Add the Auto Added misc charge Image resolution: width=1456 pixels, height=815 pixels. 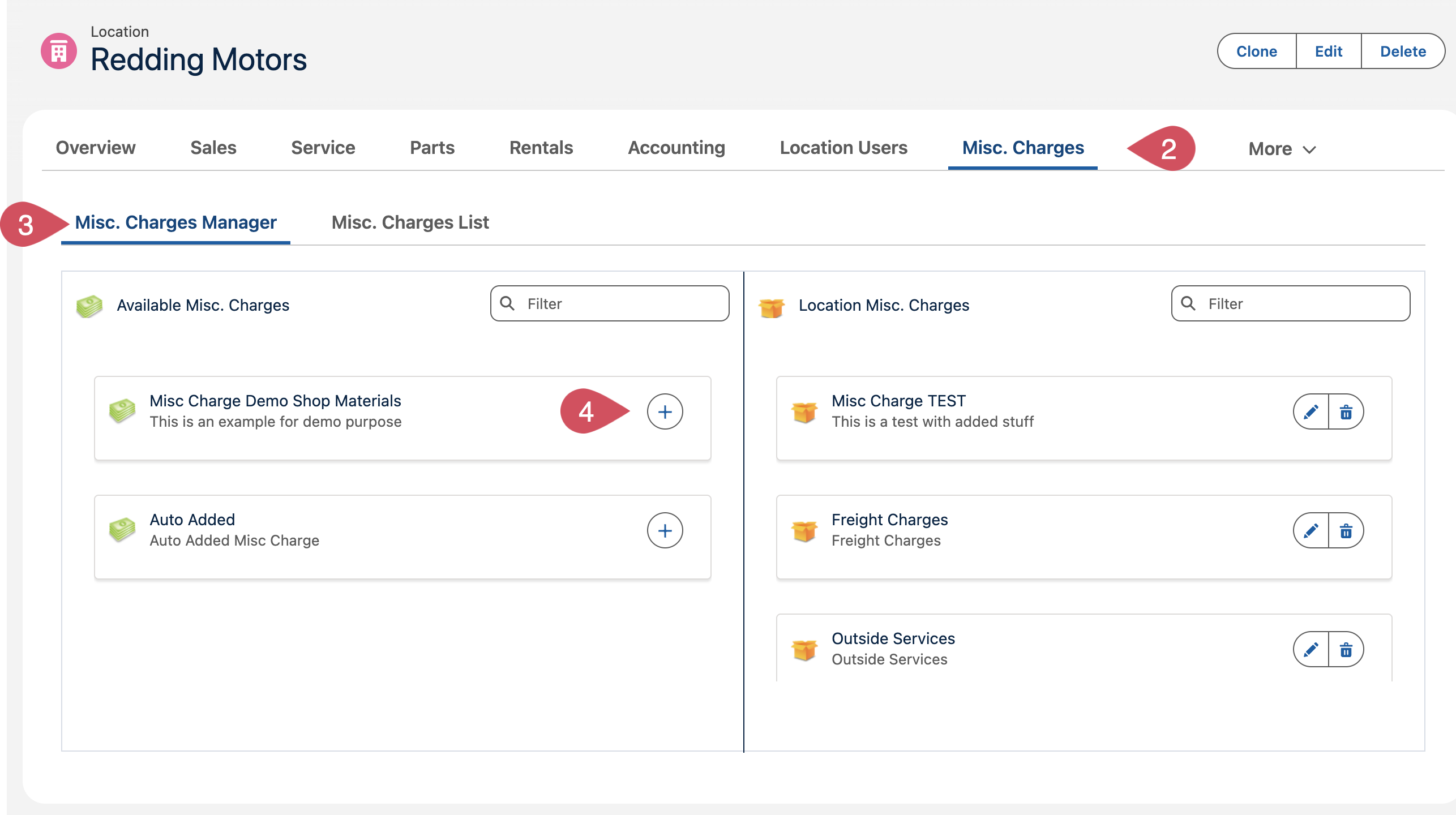[665, 530]
